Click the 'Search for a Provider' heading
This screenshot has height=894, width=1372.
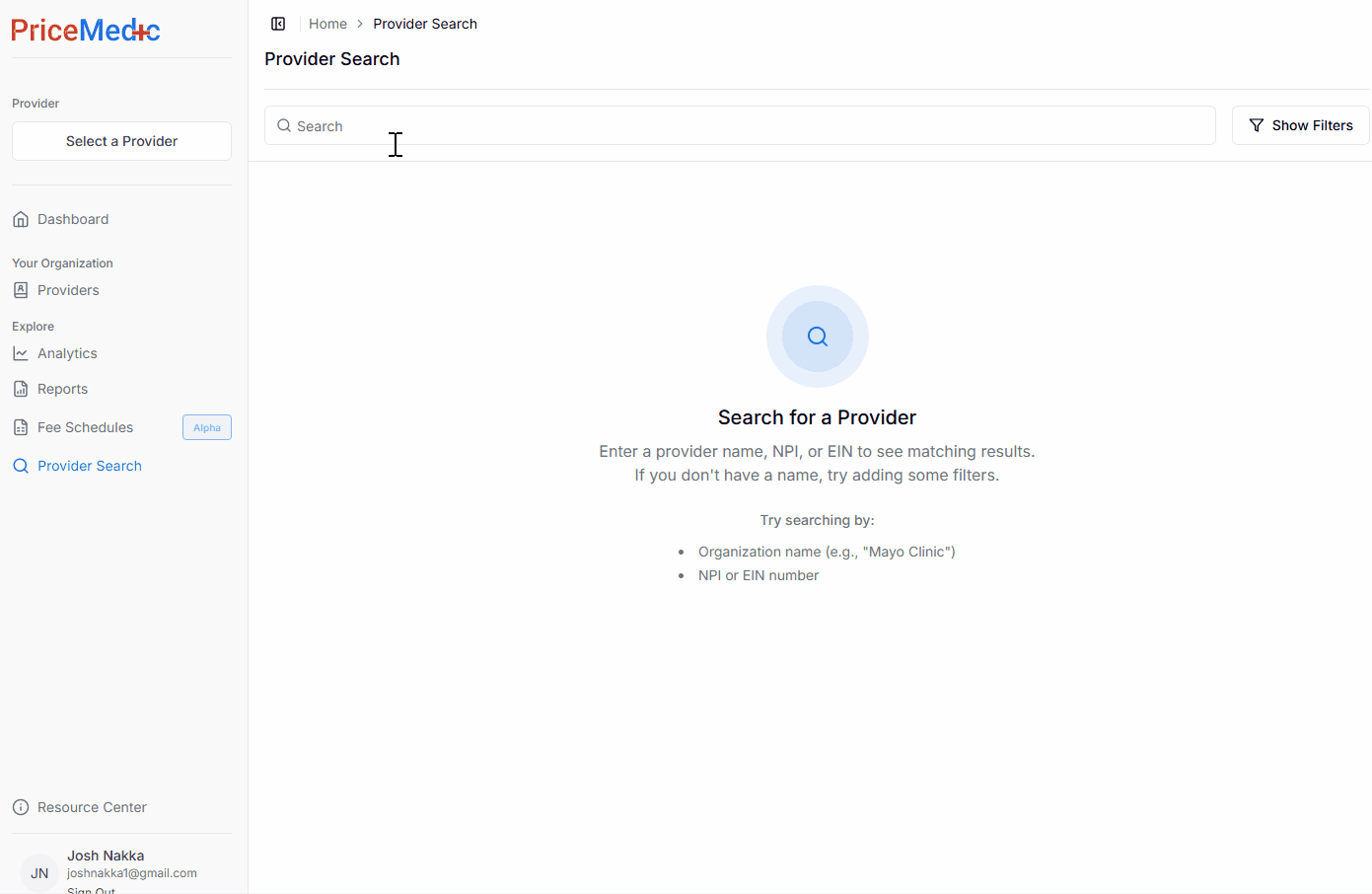coord(817,417)
